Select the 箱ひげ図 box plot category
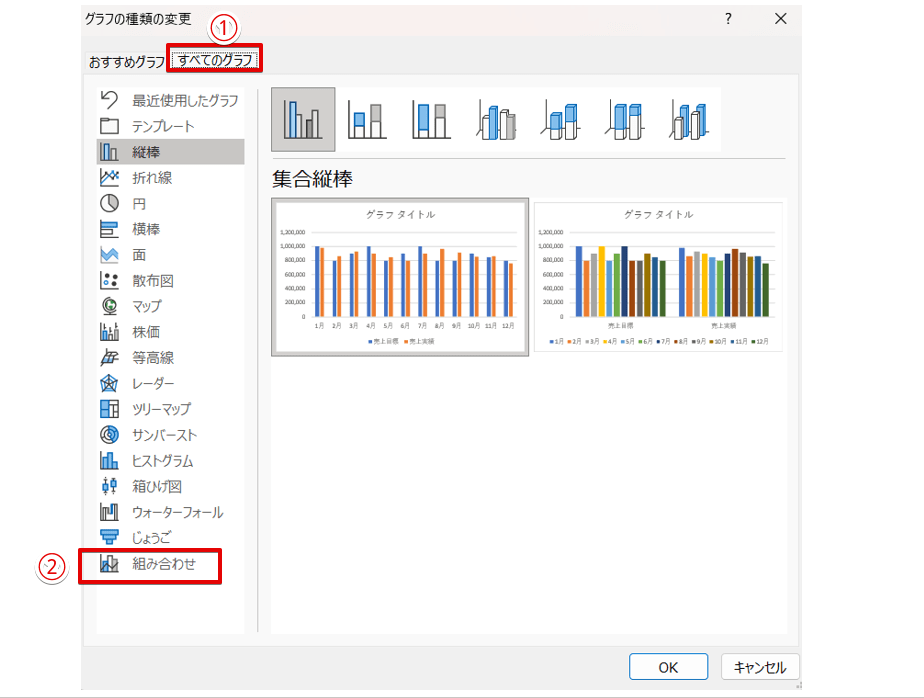The height and width of the screenshot is (698, 924). [x=156, y=487]
